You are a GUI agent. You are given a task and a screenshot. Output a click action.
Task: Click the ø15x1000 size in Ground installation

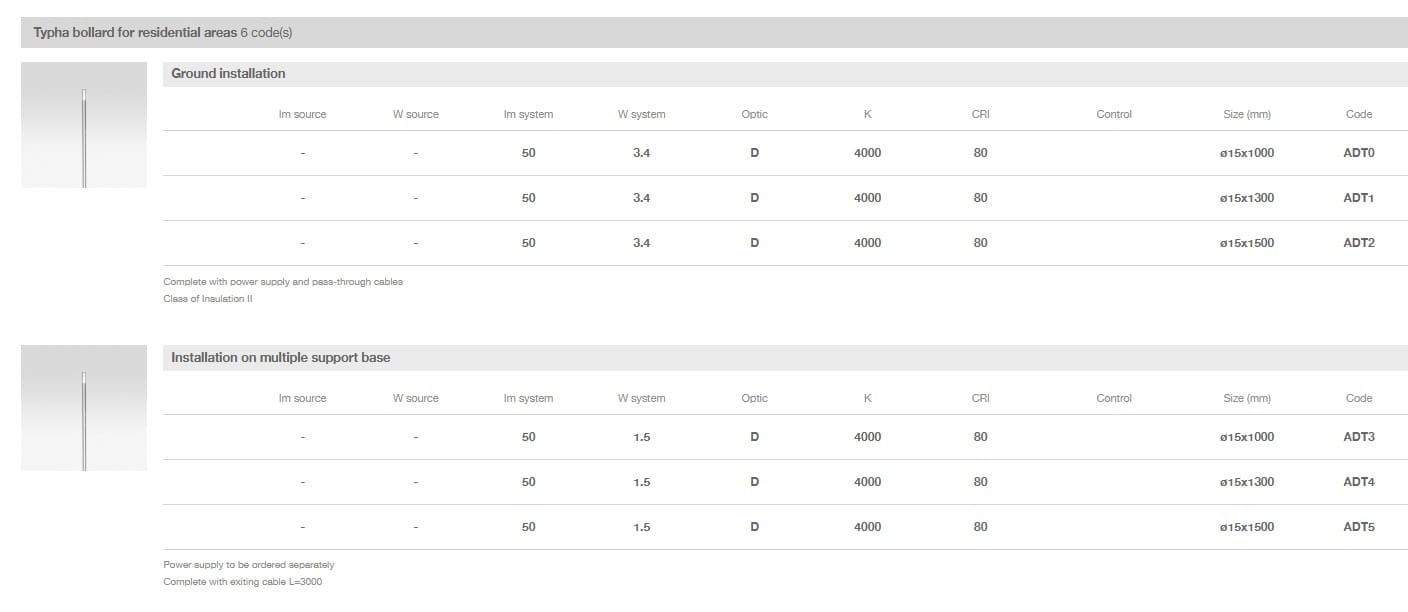pos(1246,153)
